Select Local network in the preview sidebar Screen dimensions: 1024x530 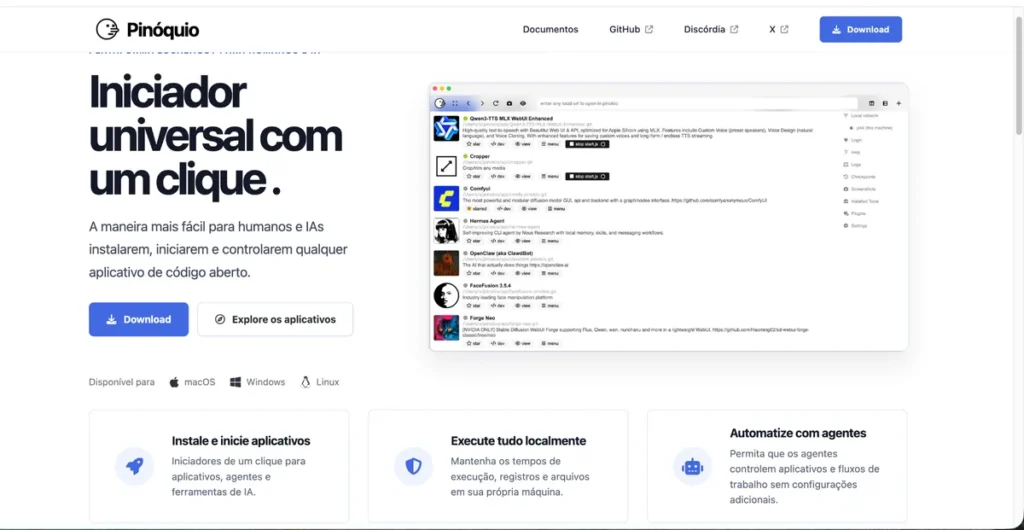pos(861,115)
